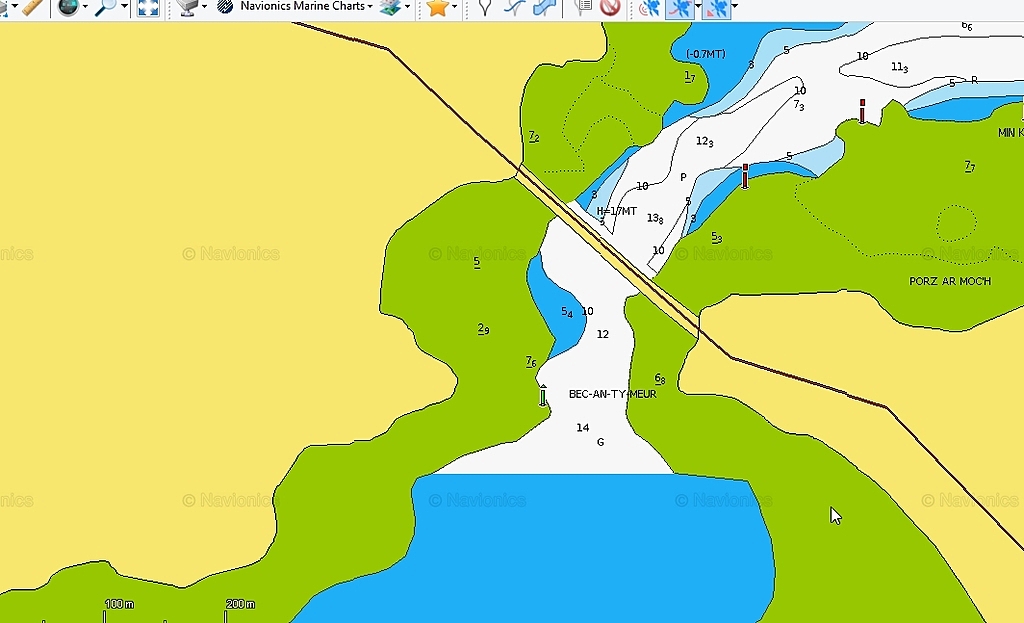Click the 200 m scale bar label
The width and height of the screenshot is (1024, 623).
[240, 604]
